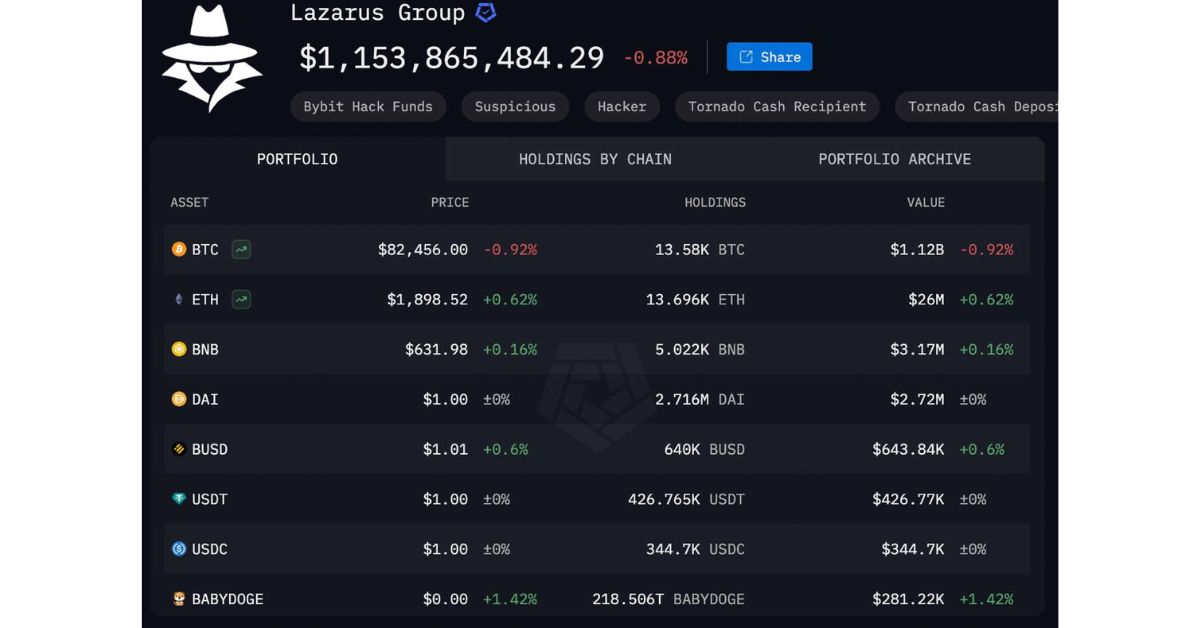This screenshot has width=1200, height=628.
Task: Select the BABYDOGE asset name
Action: pyautogui.click(x=228, y=599)
